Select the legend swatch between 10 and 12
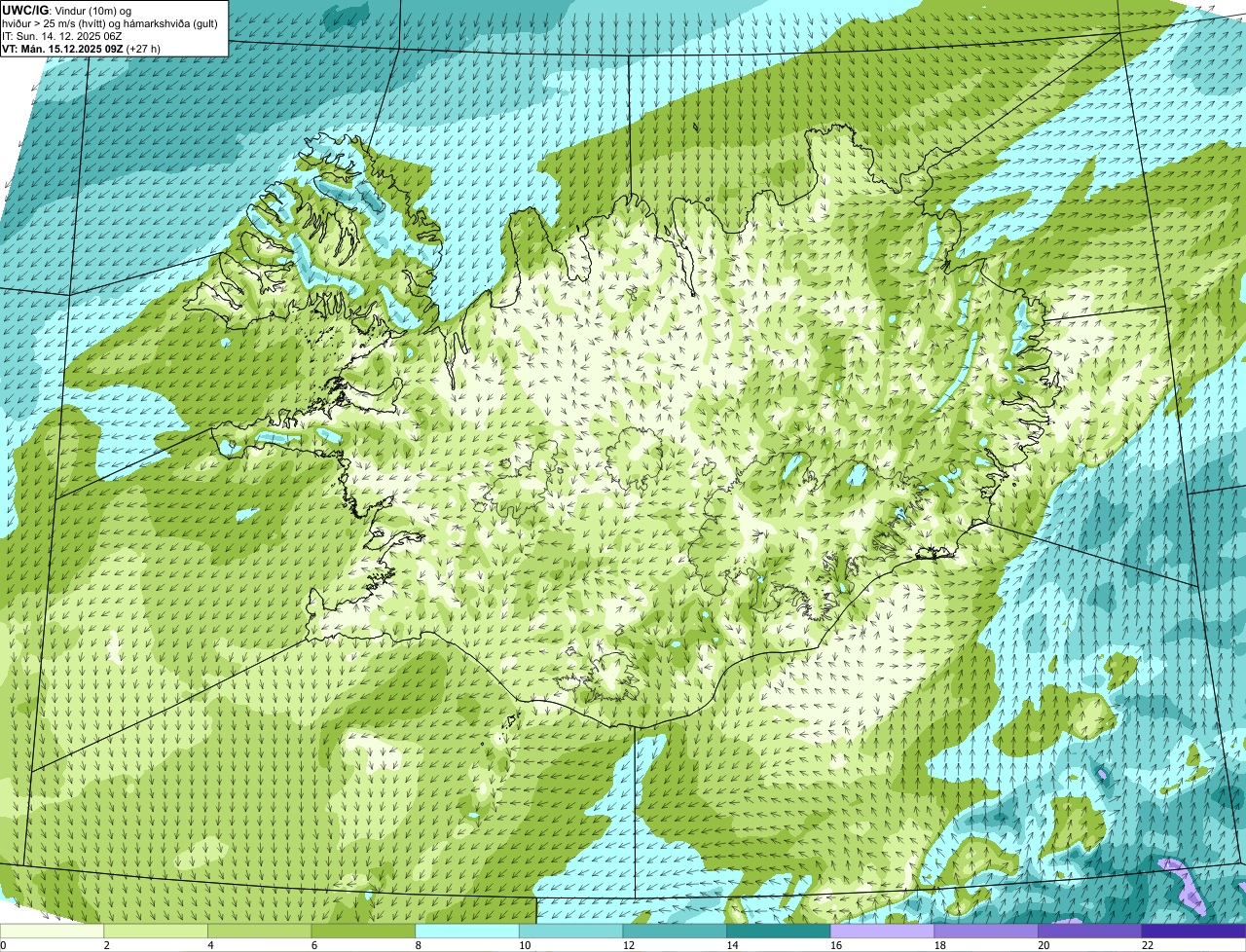1246x952 pixels. pyautogui.click(x=571, y=931)
